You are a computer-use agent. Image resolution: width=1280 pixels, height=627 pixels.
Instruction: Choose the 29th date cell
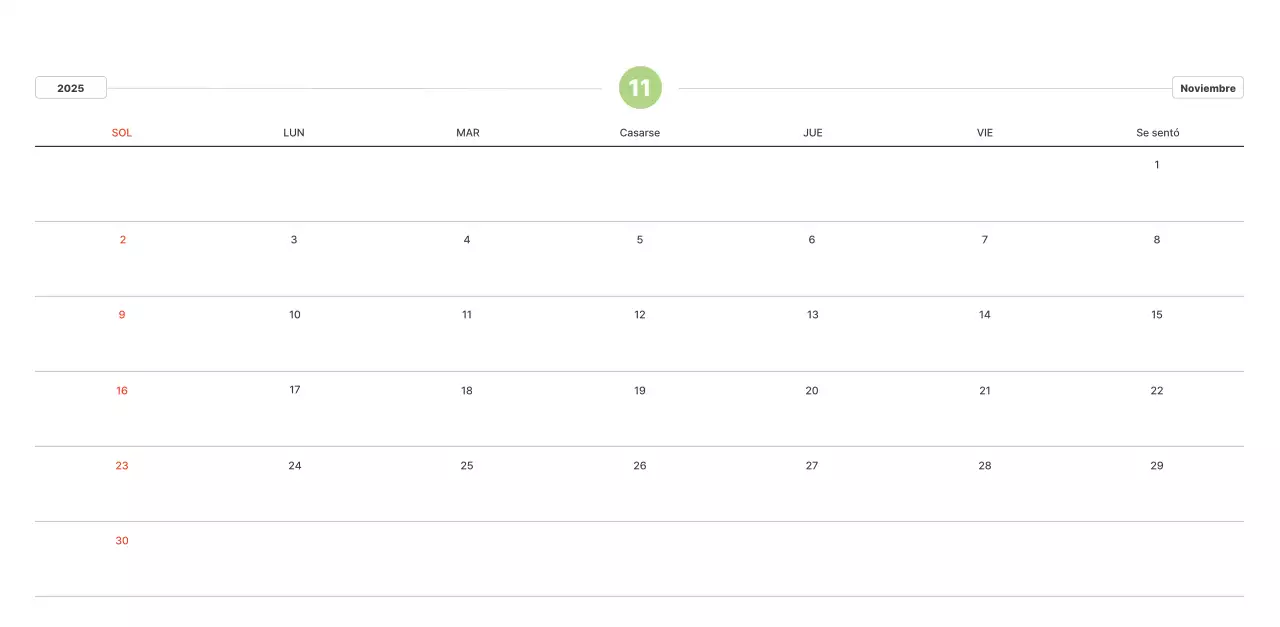pos(1157,466)
